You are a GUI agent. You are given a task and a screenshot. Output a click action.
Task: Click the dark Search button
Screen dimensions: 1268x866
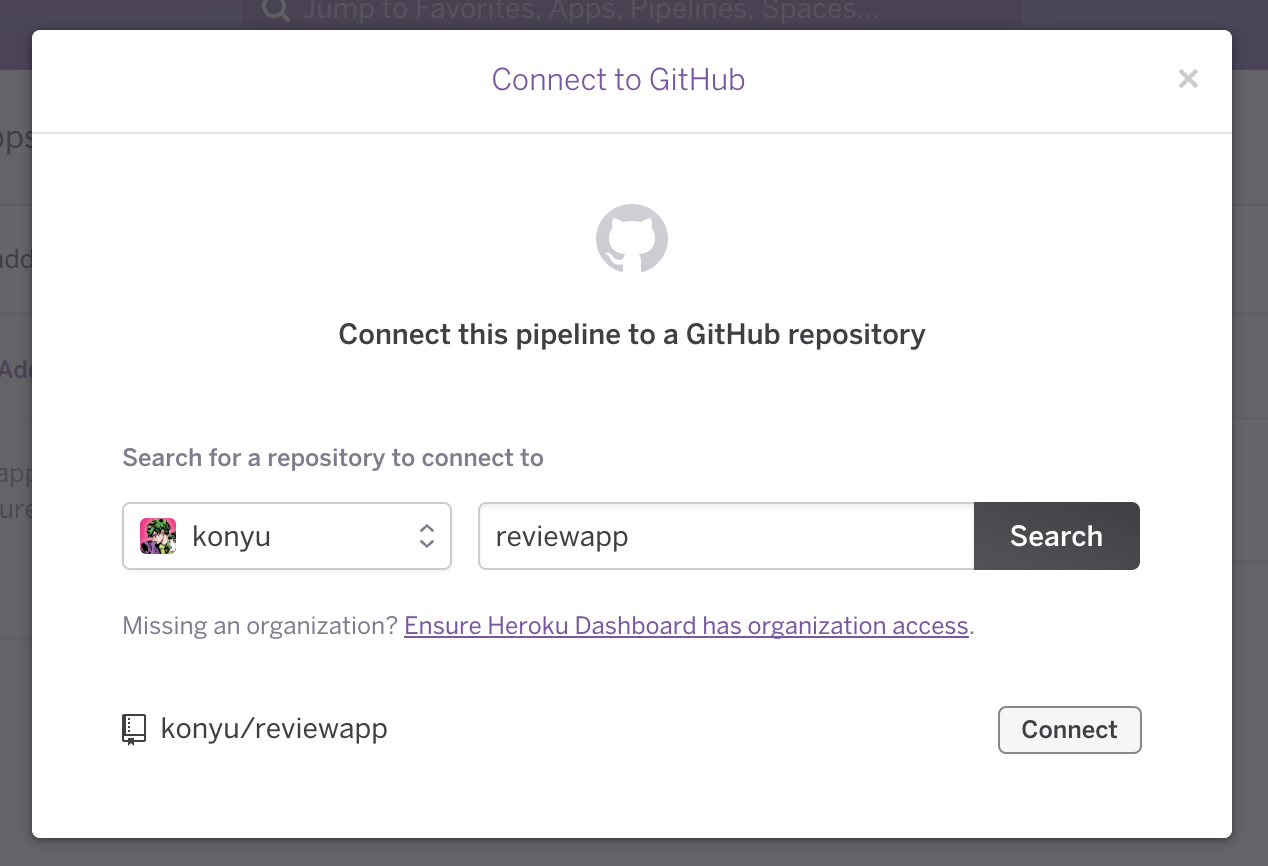pyautogui.click(x=1056, y=536)
